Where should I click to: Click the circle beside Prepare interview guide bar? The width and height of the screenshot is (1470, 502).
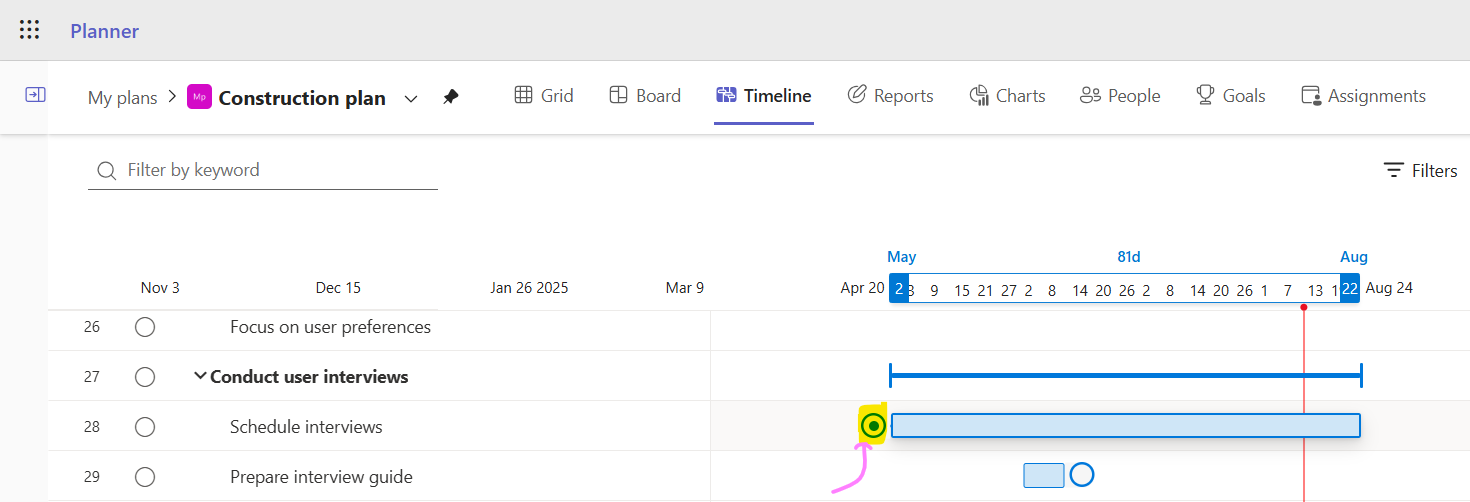(x=1081, y=475)
